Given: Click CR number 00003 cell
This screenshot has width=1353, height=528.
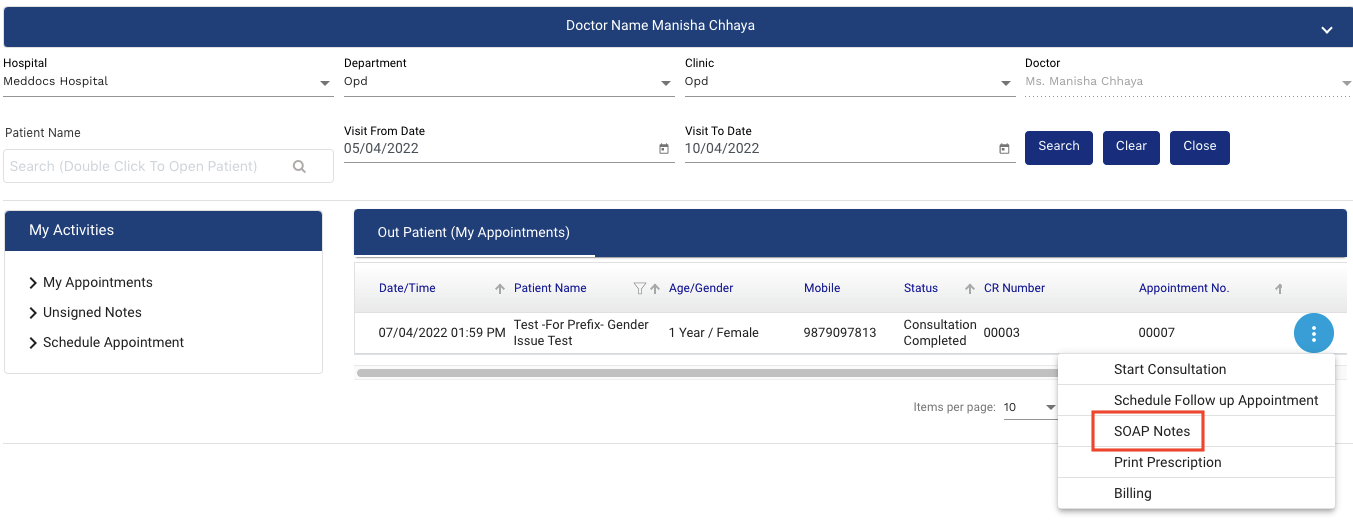Looking at the screenshot, I should pos(1002,333).
